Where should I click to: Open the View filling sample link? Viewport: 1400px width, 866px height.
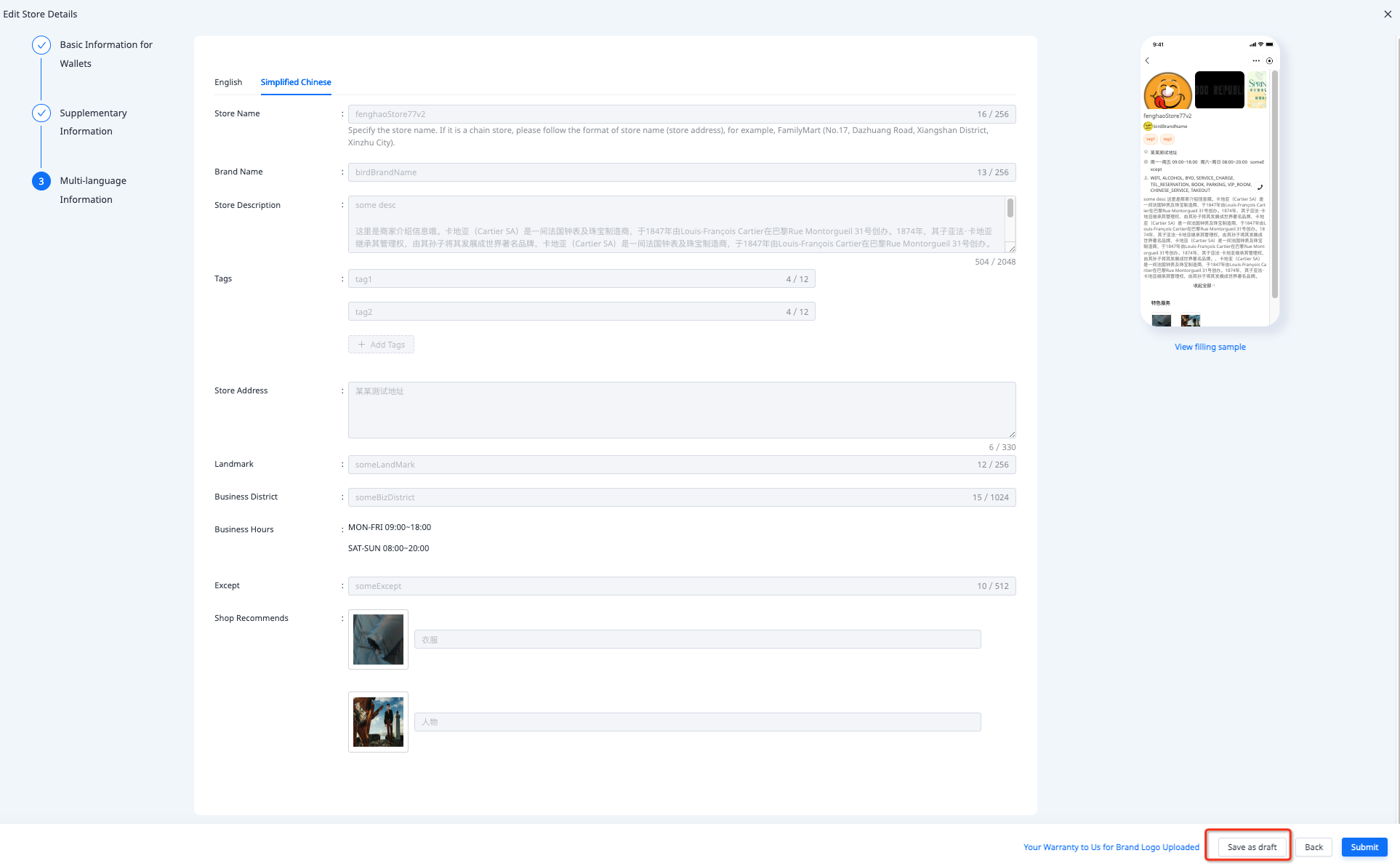pyautogui.click(x=1210, y=347)
